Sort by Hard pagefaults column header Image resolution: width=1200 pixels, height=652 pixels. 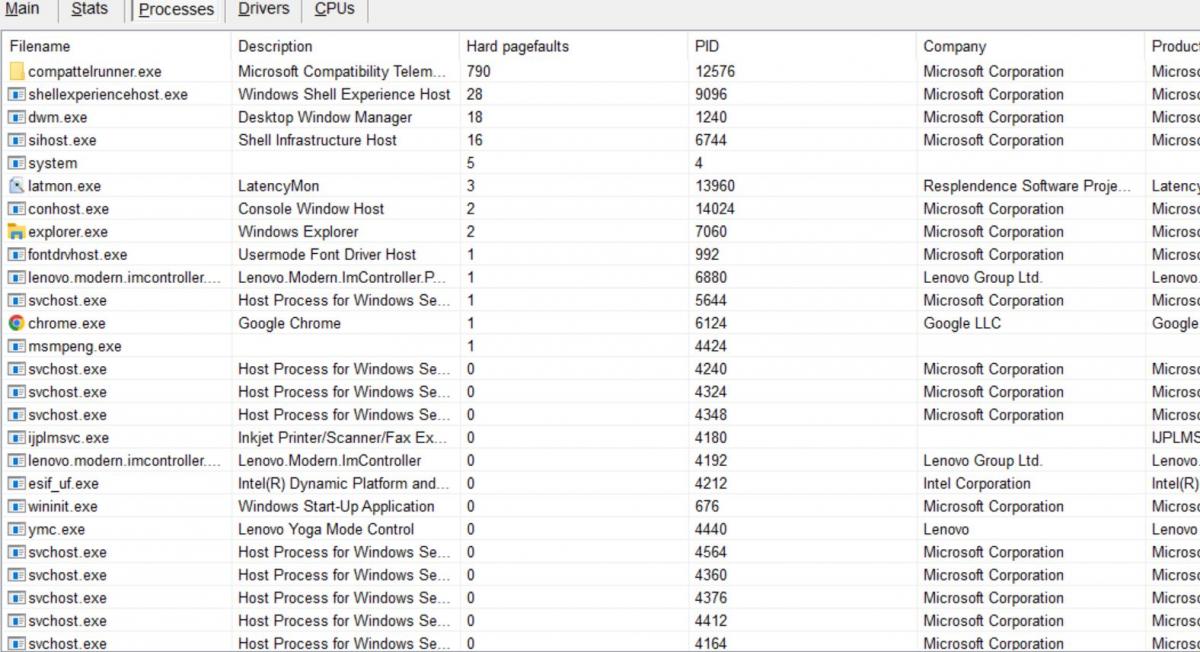point(575,46)
